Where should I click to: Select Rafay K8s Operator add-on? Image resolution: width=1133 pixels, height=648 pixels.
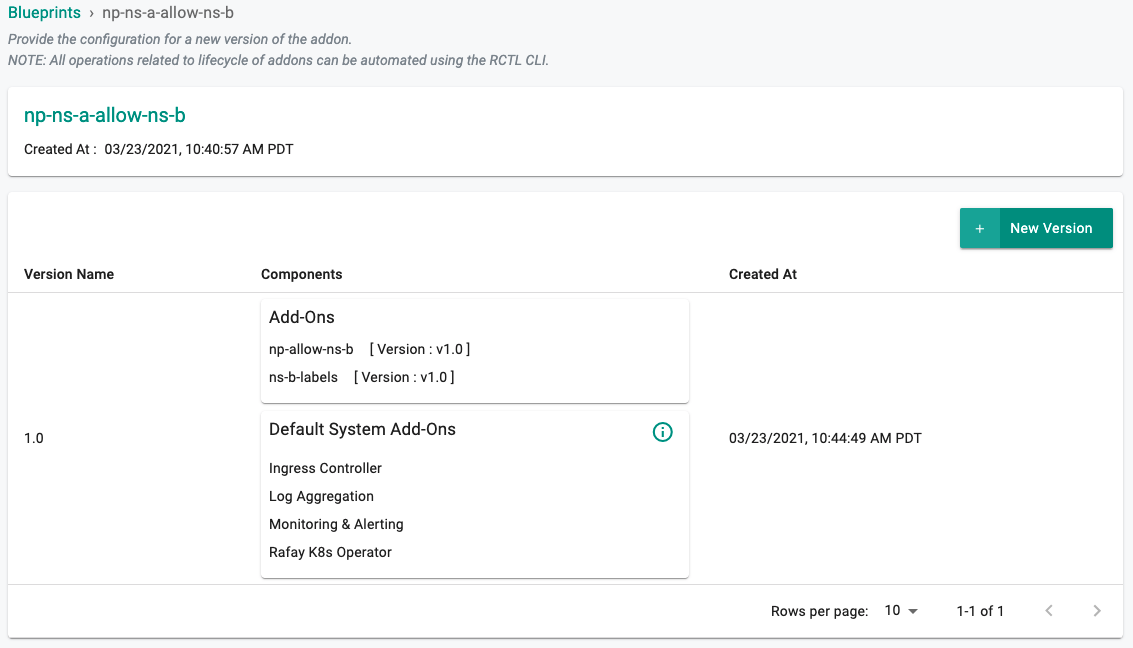(330, 552)
